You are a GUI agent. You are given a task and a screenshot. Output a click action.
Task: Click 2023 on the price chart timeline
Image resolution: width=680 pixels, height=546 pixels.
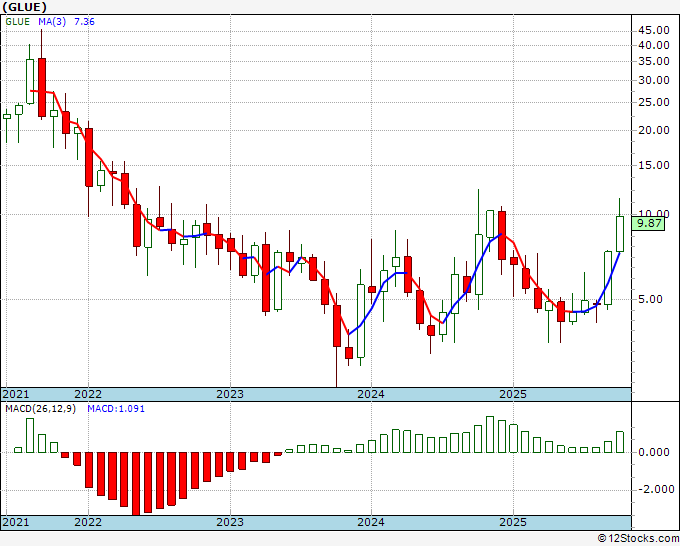230,394
